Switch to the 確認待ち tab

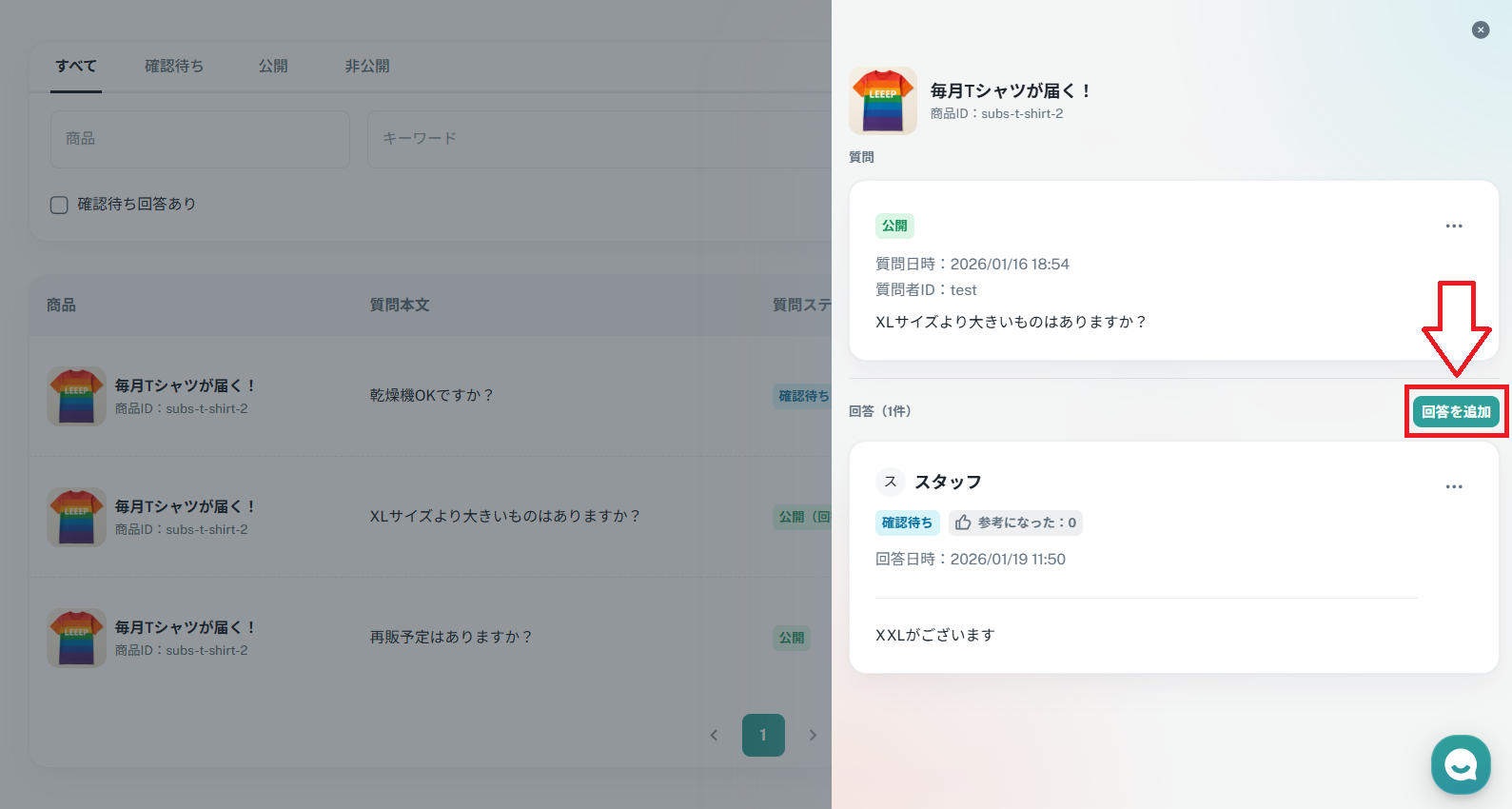(173, 66)
